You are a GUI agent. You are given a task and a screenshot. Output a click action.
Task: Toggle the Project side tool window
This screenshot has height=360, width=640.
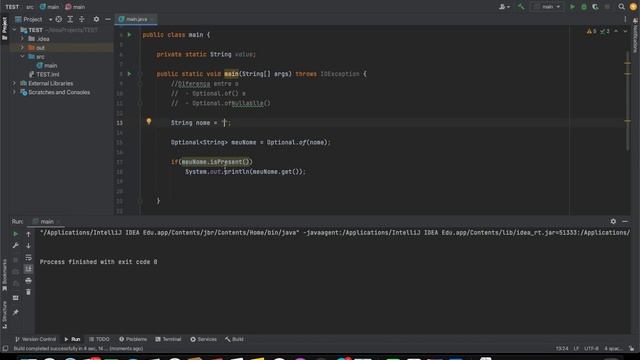coord(4,28)
